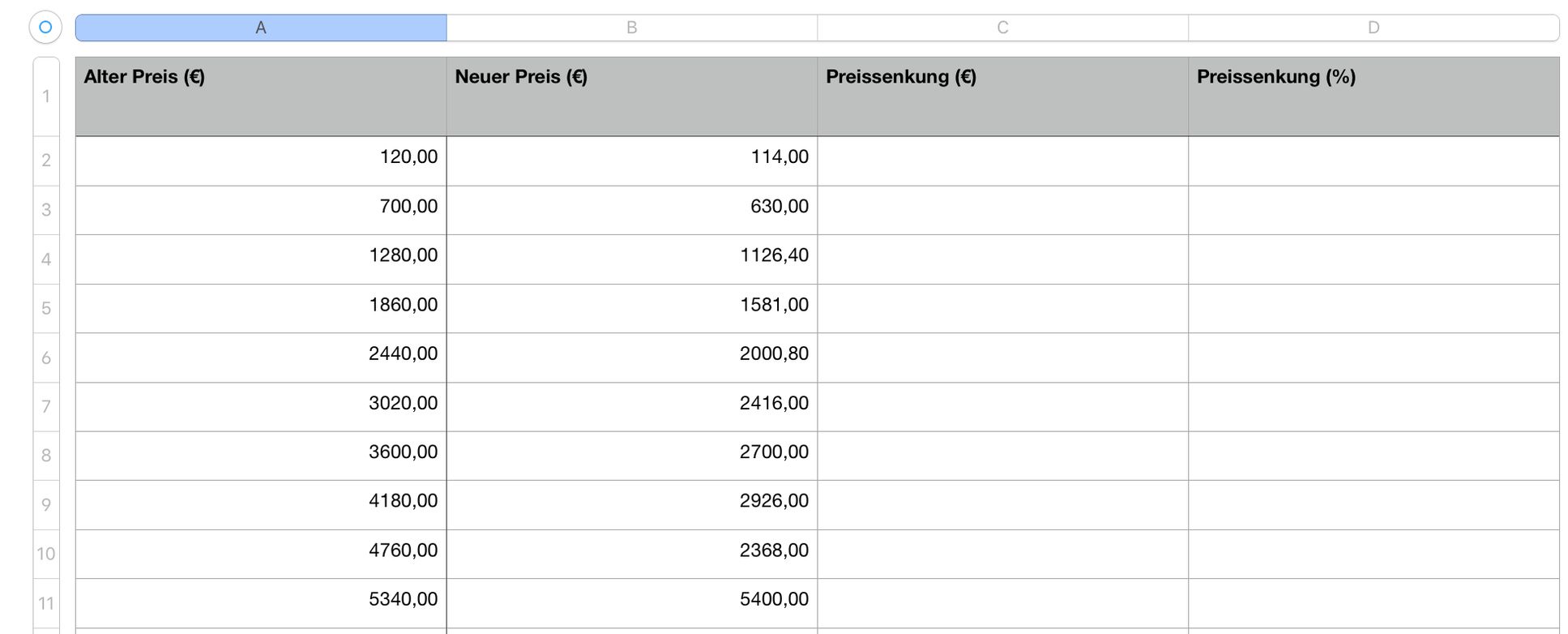Select column B header
This screenshot has height=634, width=1568.
pos(632,28)
